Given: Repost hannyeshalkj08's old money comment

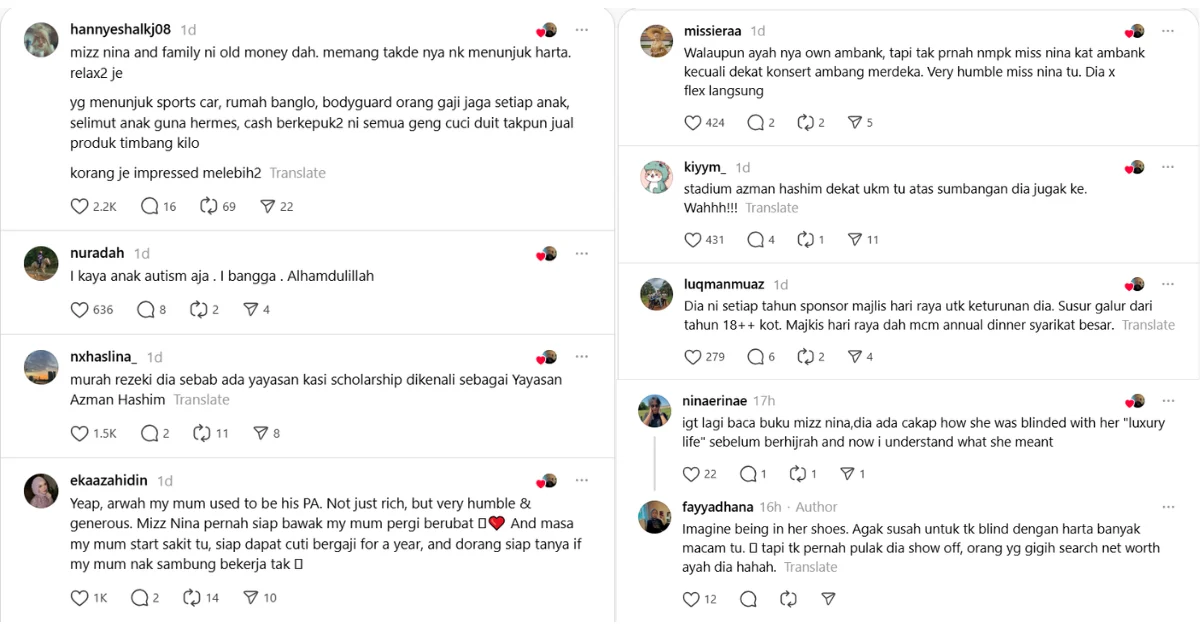Looking at the screenshot, I should (209, 207).
